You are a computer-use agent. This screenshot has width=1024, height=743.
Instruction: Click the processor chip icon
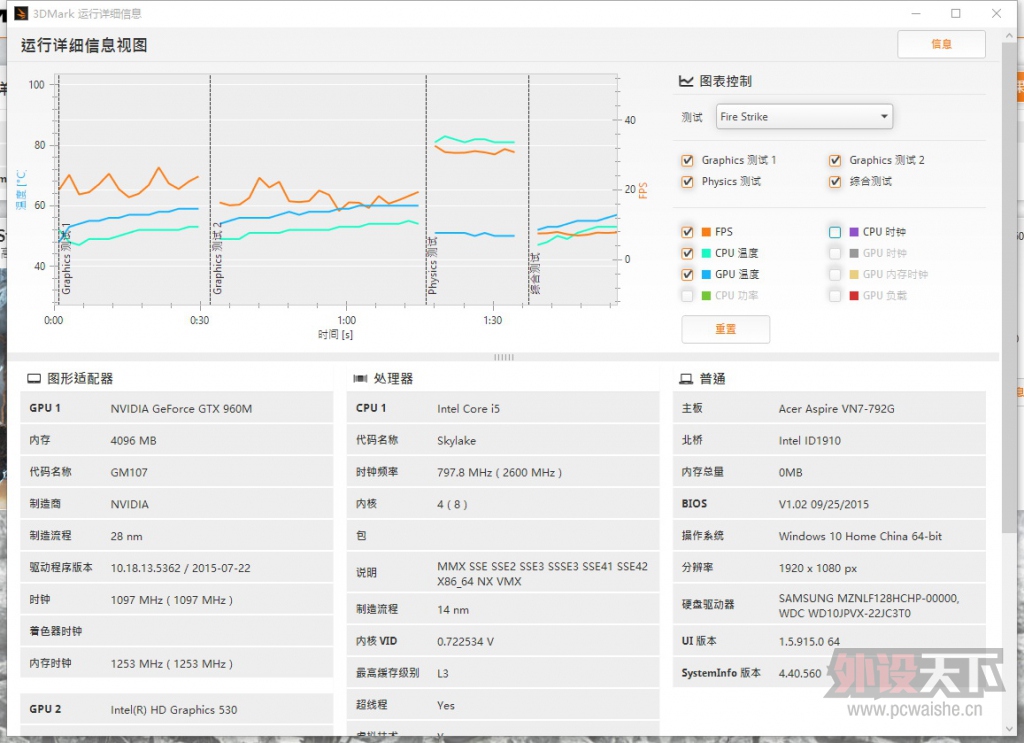(360, 379)
